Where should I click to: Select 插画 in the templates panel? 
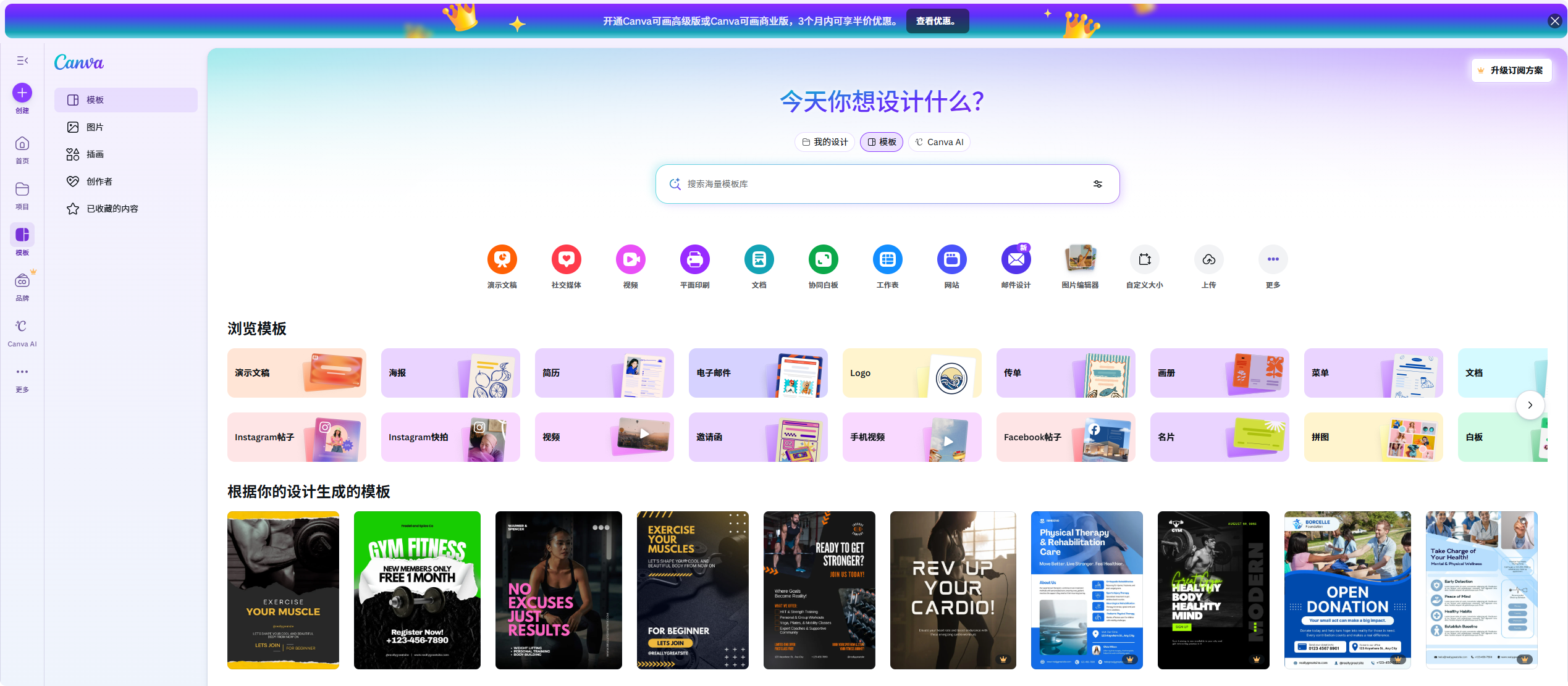point(95,154)
